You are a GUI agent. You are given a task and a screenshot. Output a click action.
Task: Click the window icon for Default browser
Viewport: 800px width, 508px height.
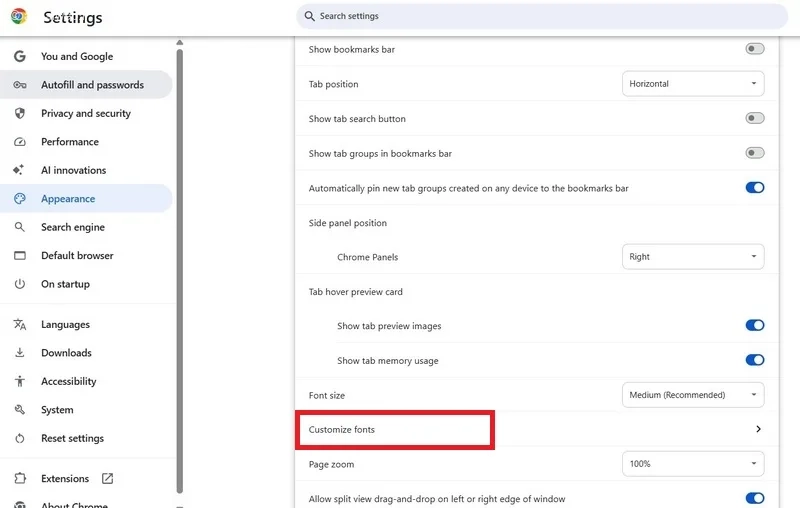(20, 256)
